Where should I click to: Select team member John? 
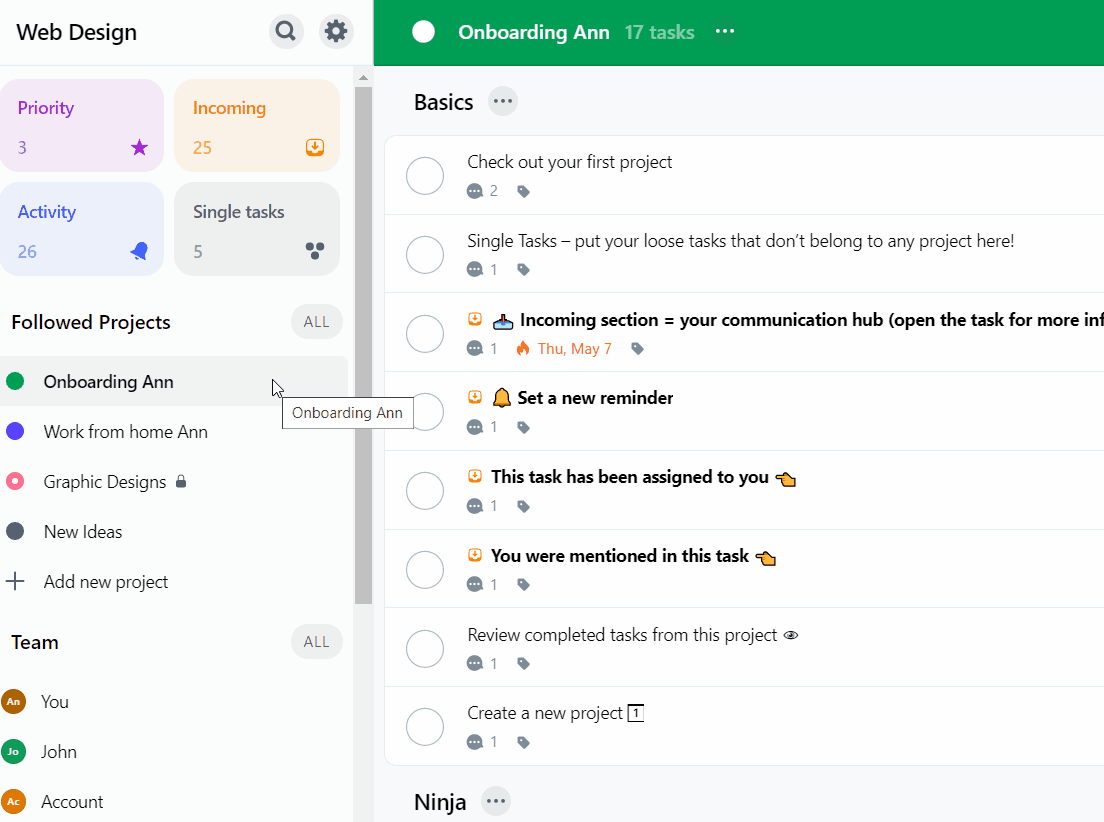click(58, 752)
